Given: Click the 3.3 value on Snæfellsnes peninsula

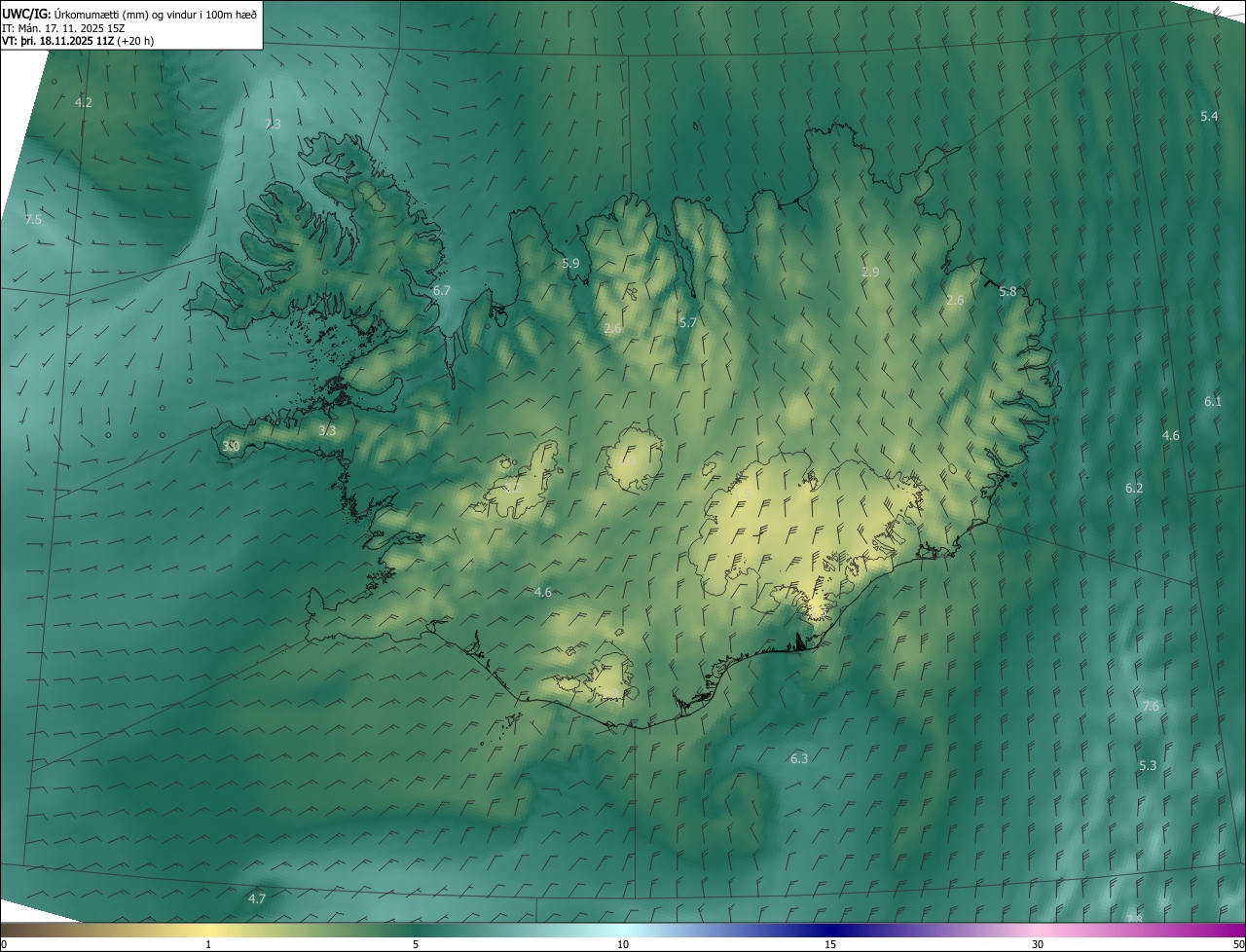Looking at the screenshot, I should coord(327,429).
